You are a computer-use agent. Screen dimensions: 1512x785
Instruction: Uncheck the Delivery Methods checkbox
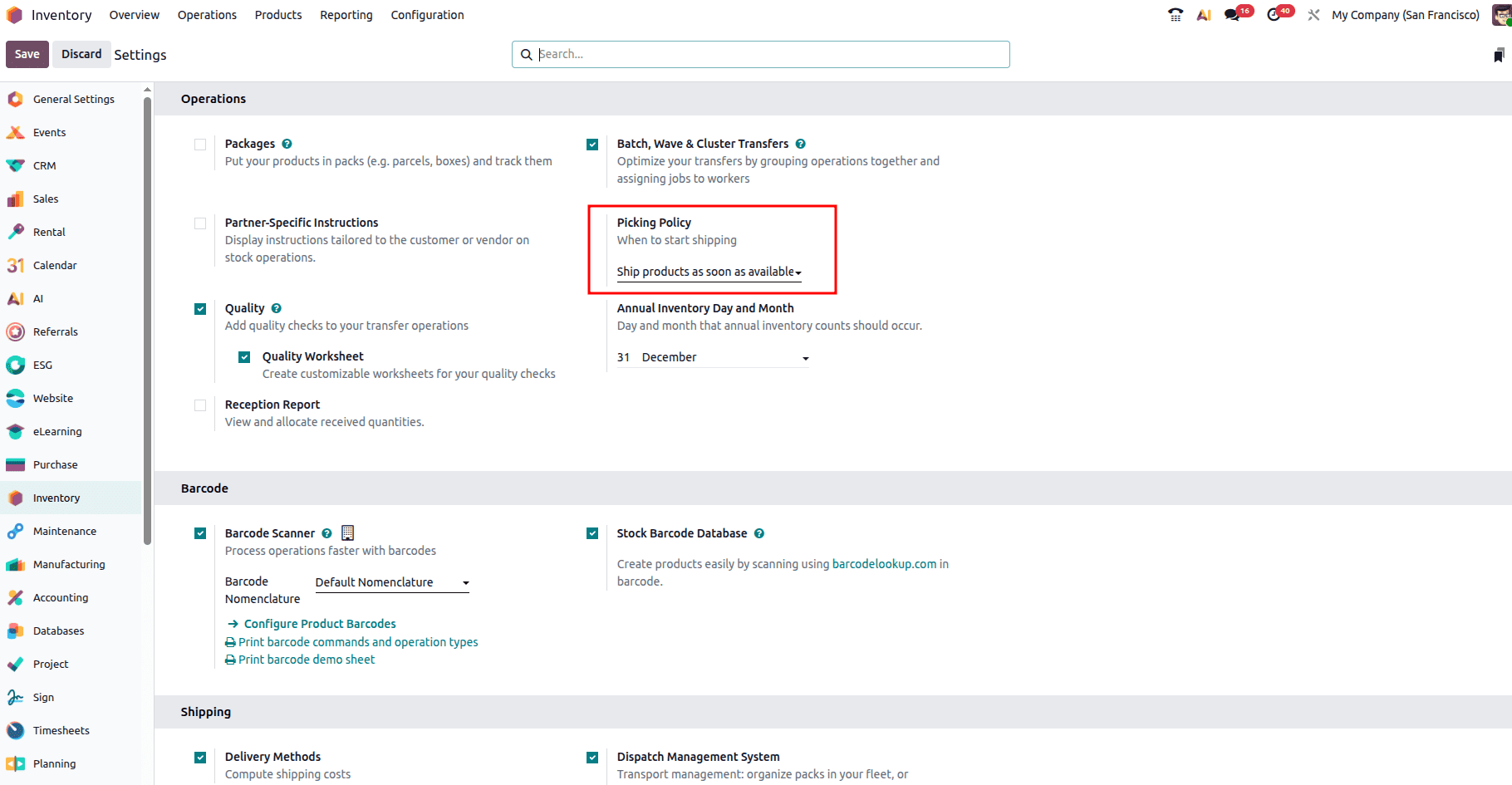pos(200,758)
